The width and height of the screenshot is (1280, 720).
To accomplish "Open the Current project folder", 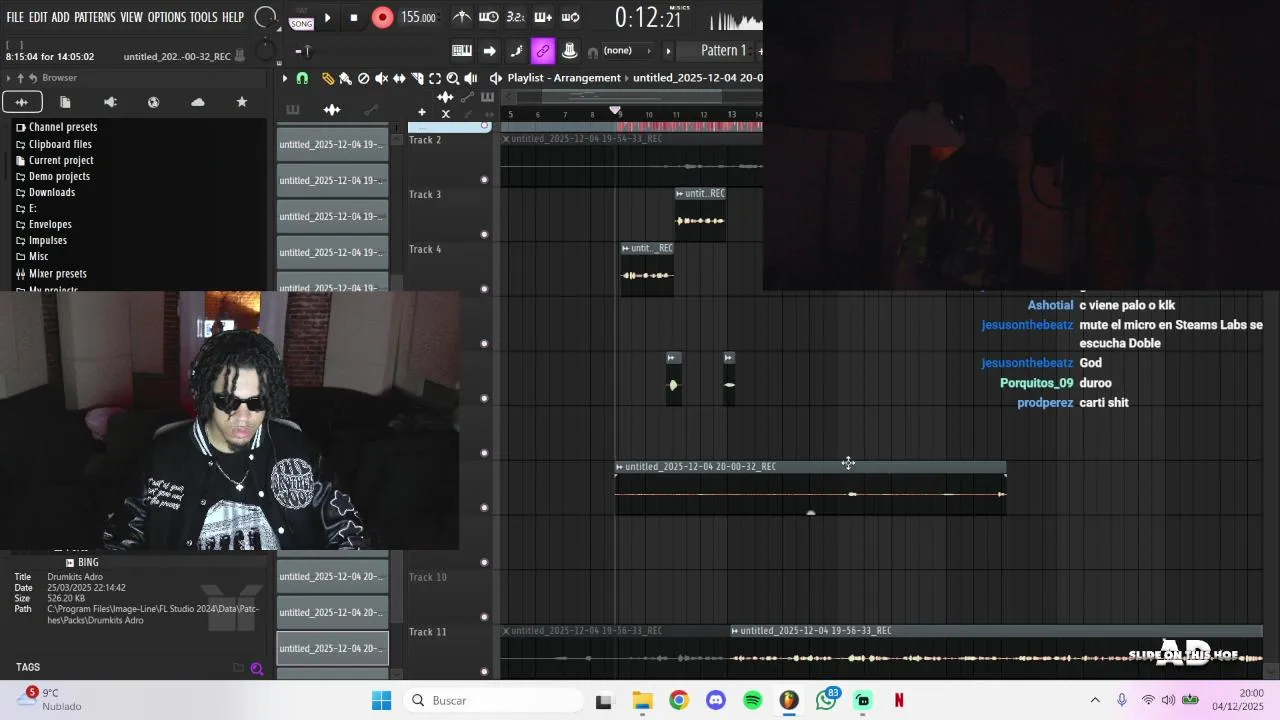I will [55, 160].
